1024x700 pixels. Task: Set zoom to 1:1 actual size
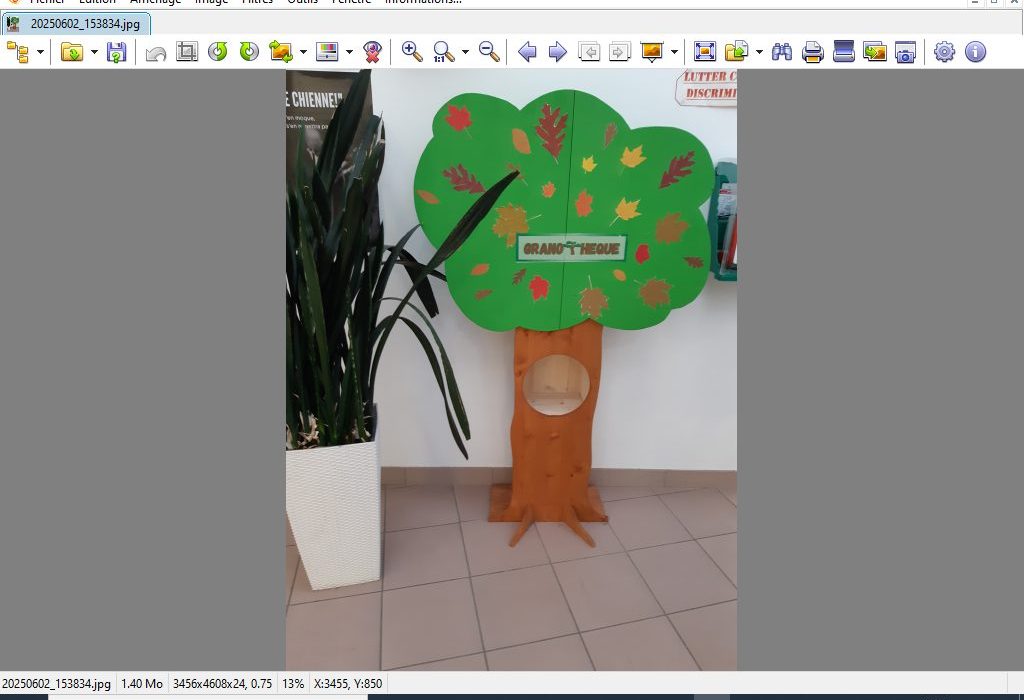[443, 52]
